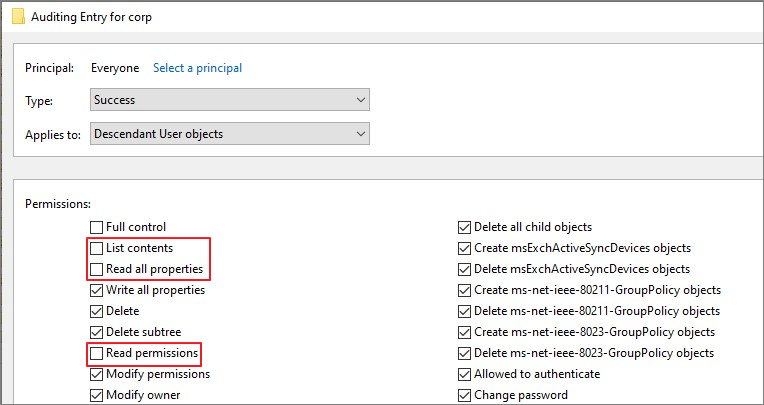Uncheck Delete ms-net-ieee-8023-GroupPolicy objects checkbox
This screenshot has width=764, height=405.
point(464,353)
